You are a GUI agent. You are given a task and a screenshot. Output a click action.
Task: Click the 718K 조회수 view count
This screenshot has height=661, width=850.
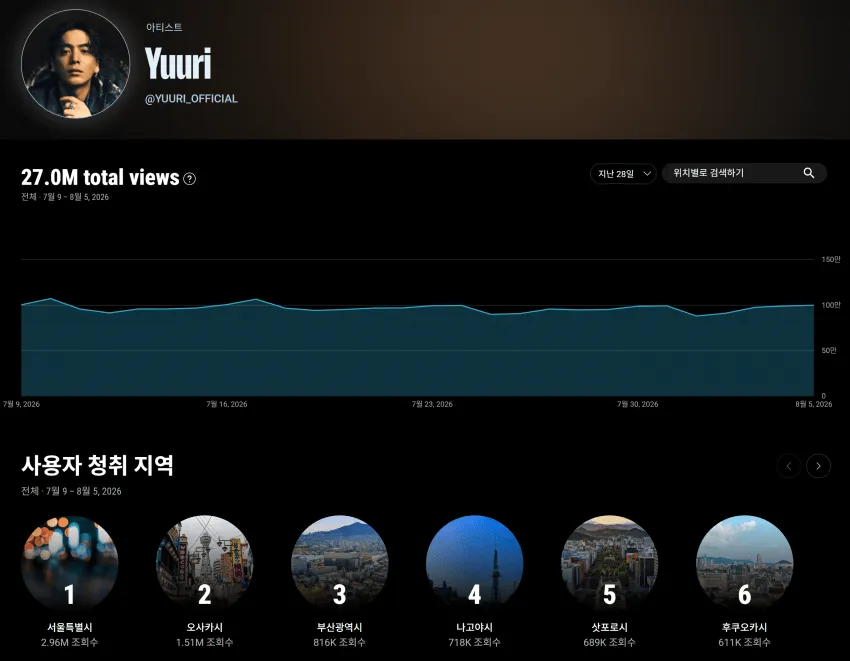click(x=474, y=643)
